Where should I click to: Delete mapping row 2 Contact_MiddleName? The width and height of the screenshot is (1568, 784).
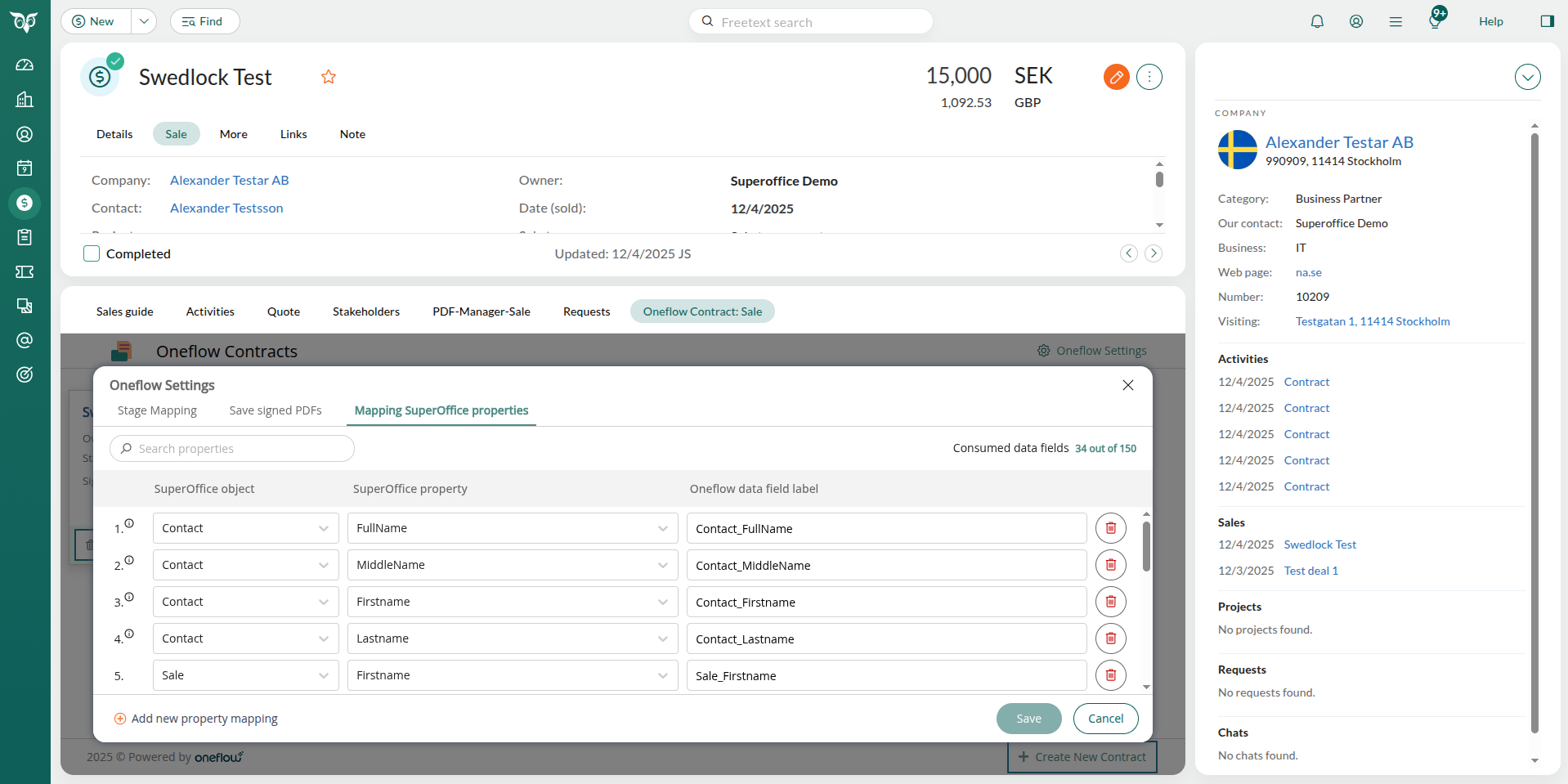1111,565
